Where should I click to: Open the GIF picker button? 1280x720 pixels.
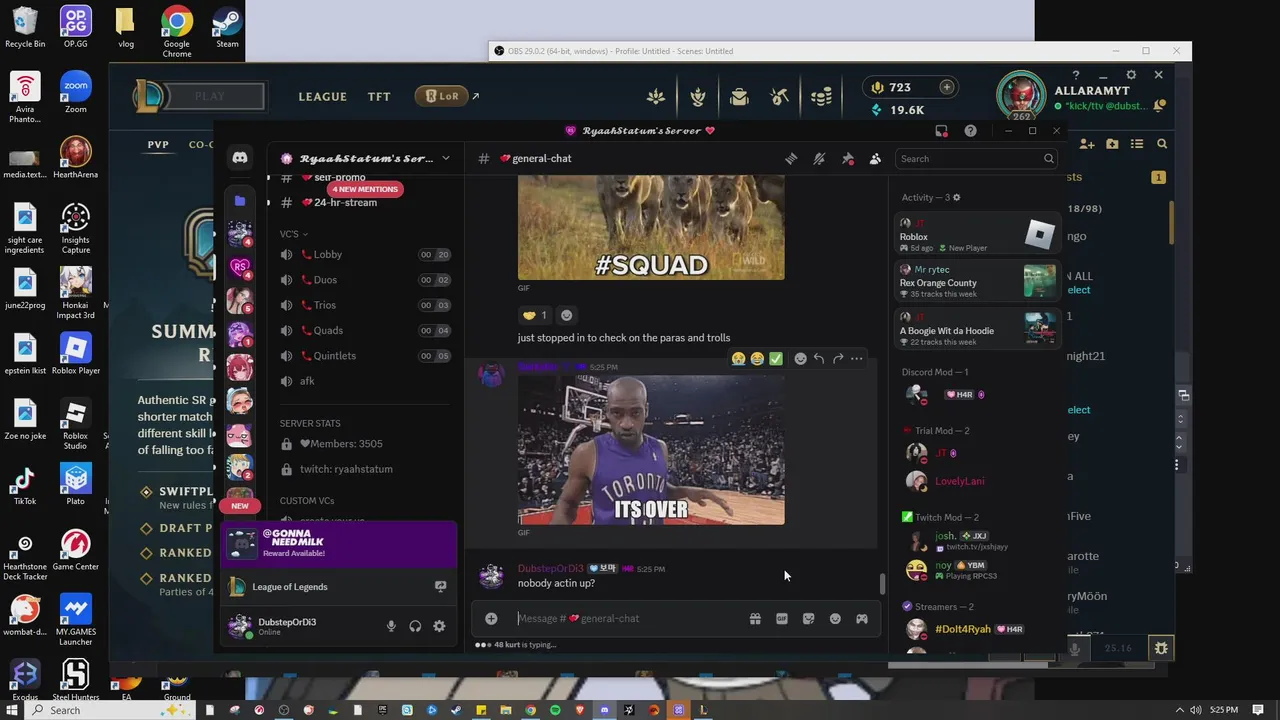coord(782,618)
